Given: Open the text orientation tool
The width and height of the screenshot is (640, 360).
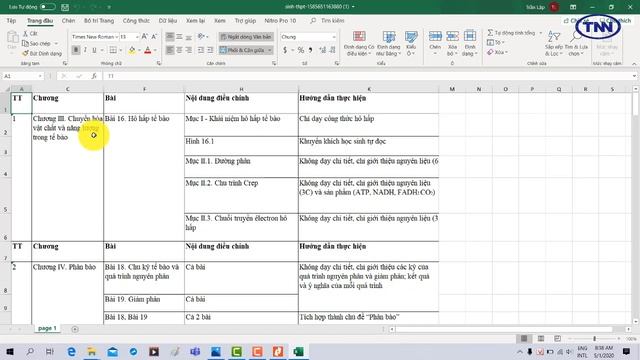Looking at the screenshot, I should pos(201,37).
